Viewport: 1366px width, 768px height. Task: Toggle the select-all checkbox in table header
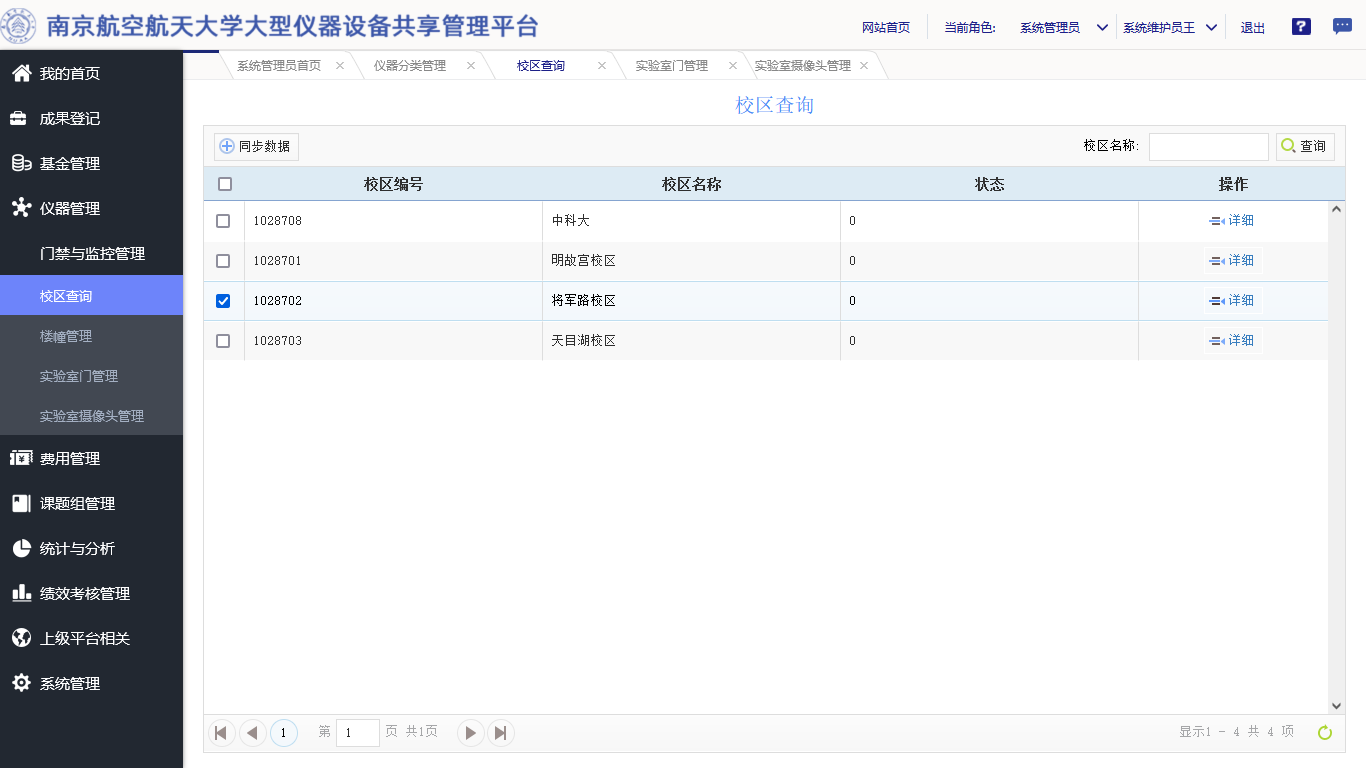click(225, 184)
